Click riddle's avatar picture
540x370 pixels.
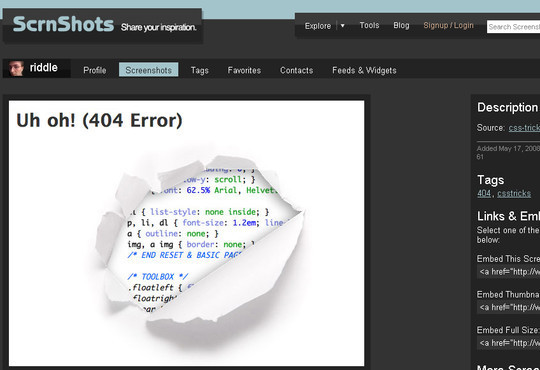pos(17,68)
